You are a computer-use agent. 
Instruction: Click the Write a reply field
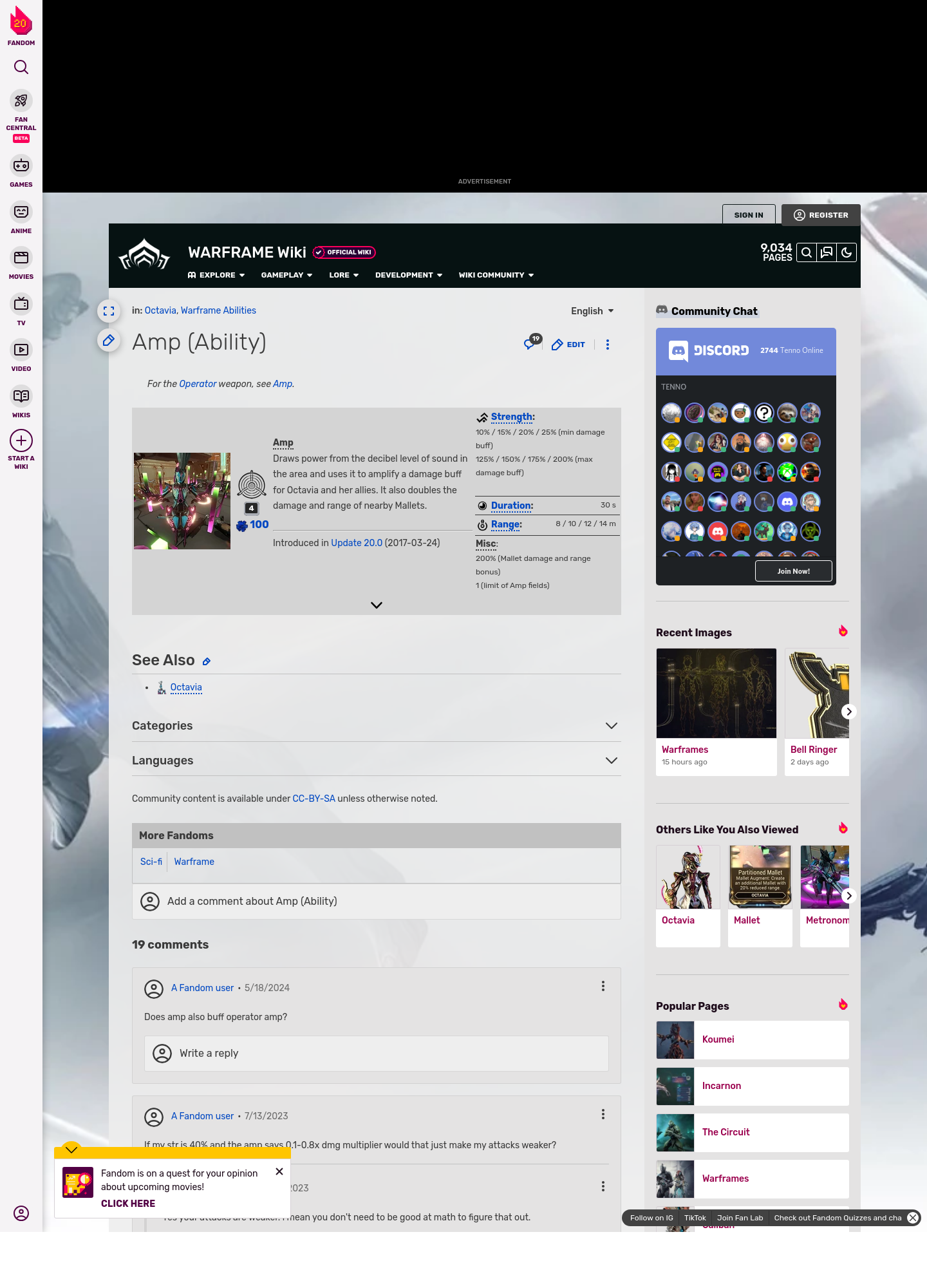coord(377,1054)
